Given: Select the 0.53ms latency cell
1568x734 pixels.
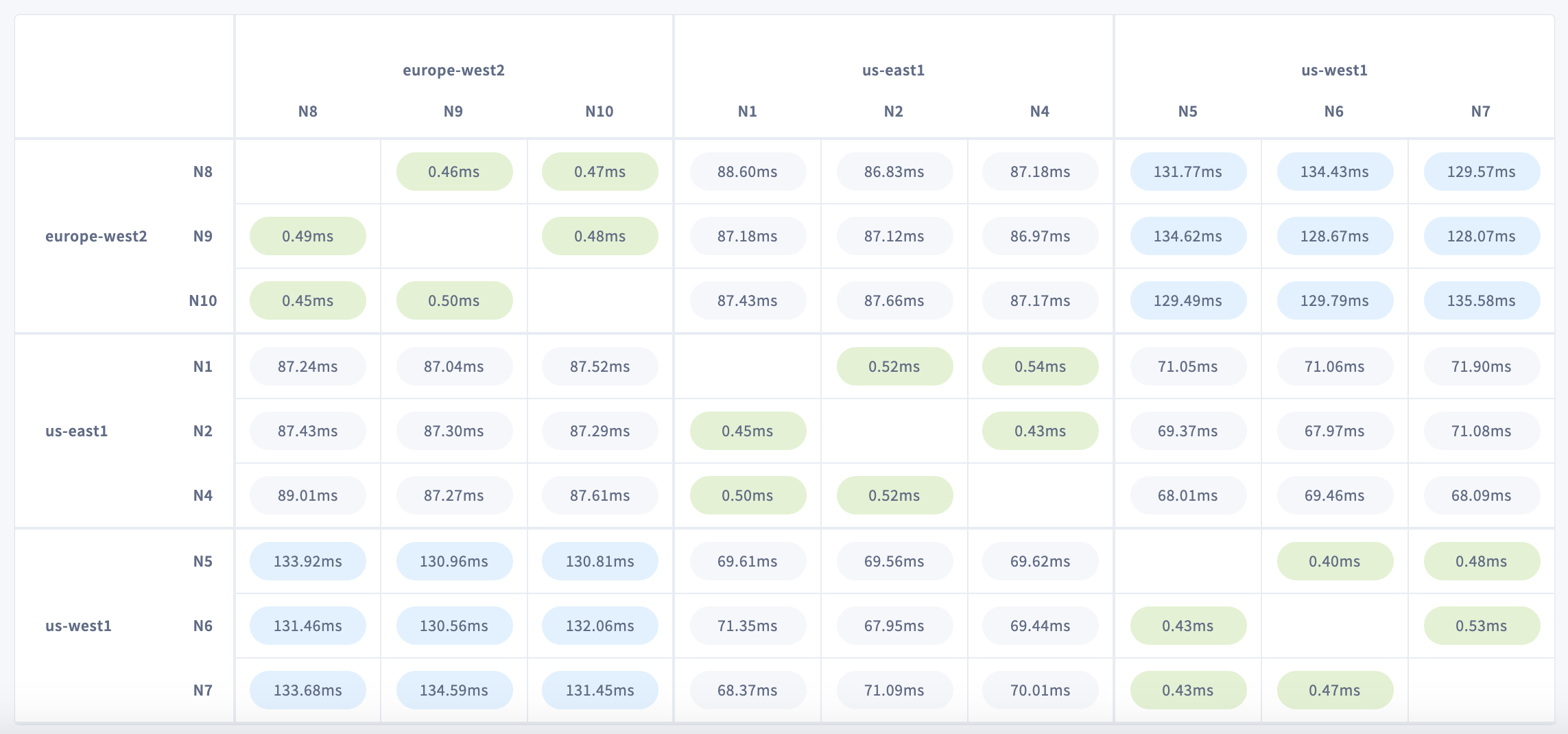Looking at the screenshot, I should tap(1481, 626).
